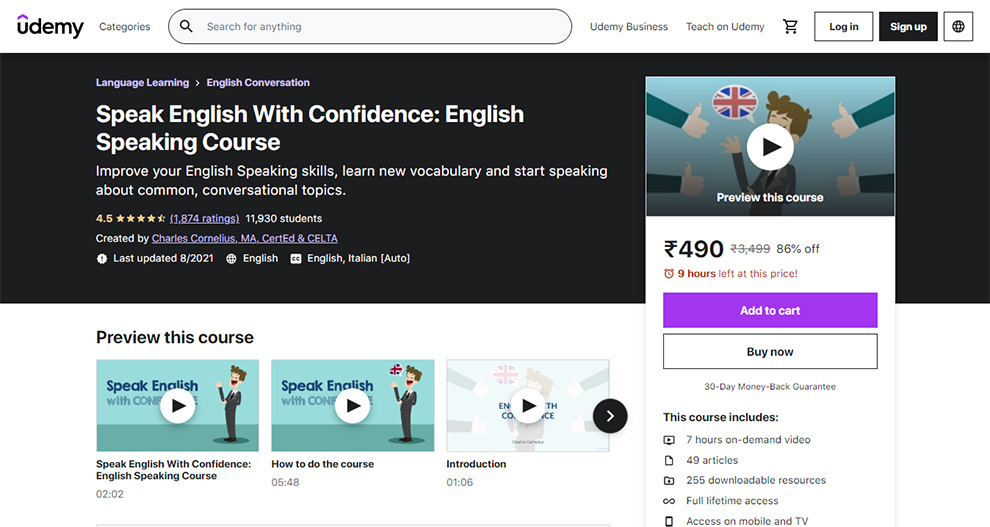Click the downloadable resources folder icon
Screen dimensions: 990x527
[669, 480]
